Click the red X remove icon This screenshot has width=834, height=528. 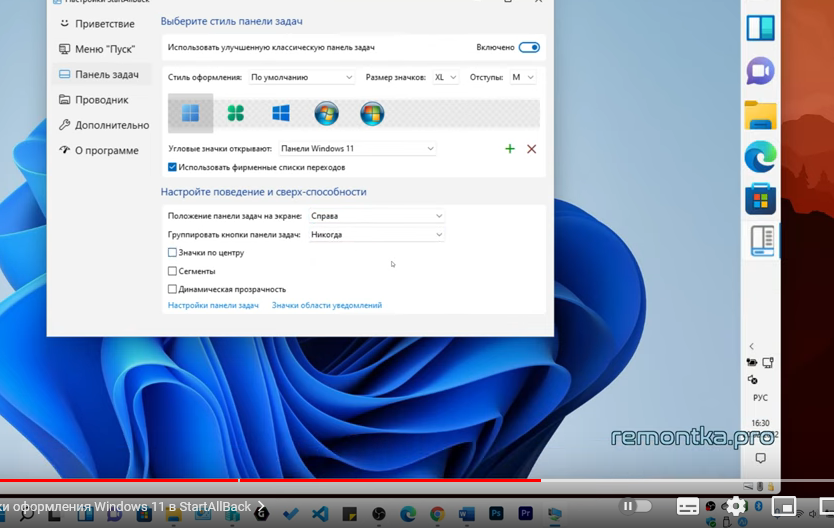pos(531,149)
